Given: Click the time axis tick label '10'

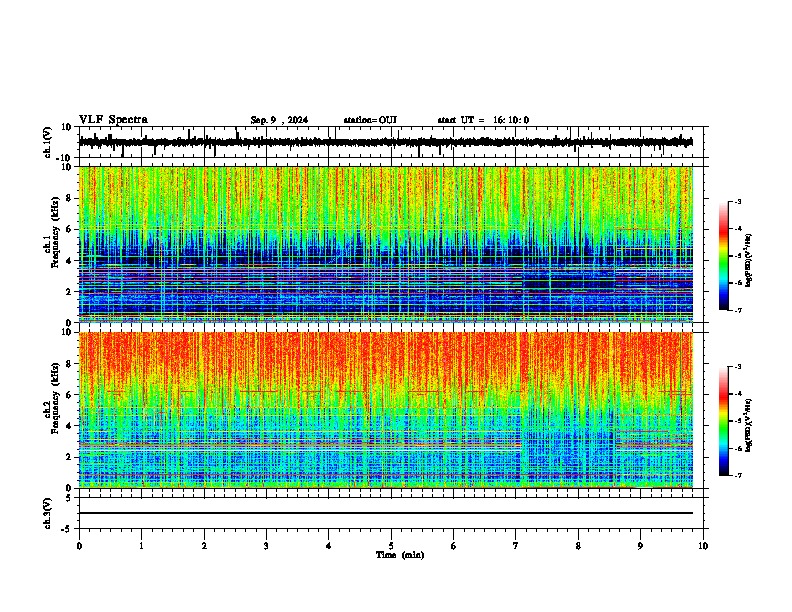Looking at the screenshot, I should click(x=703, y=546).
